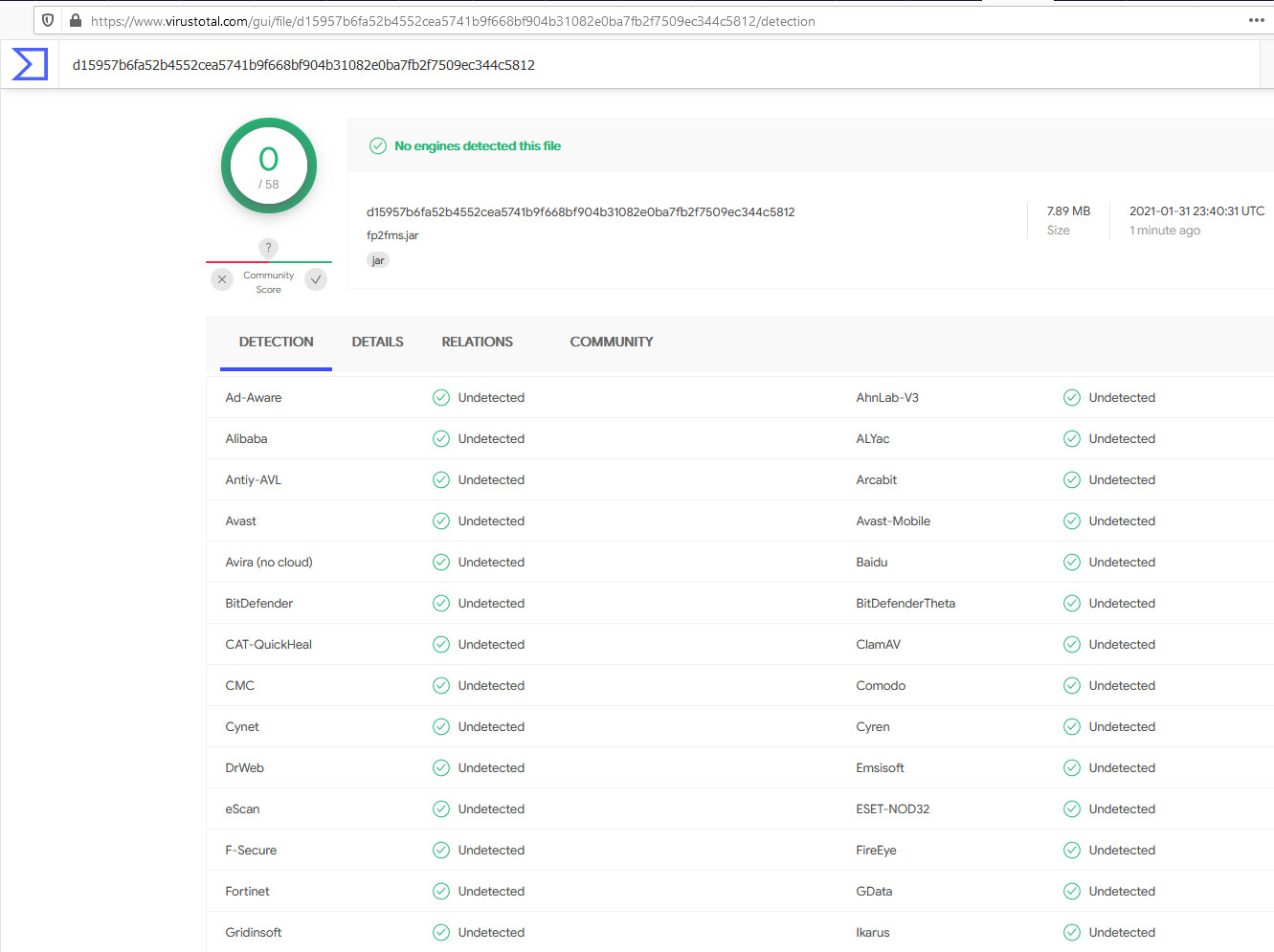The image size is (1274, 952).
Task: Vote file as harmless with checkmark button
Action: (x=316, y=279)
